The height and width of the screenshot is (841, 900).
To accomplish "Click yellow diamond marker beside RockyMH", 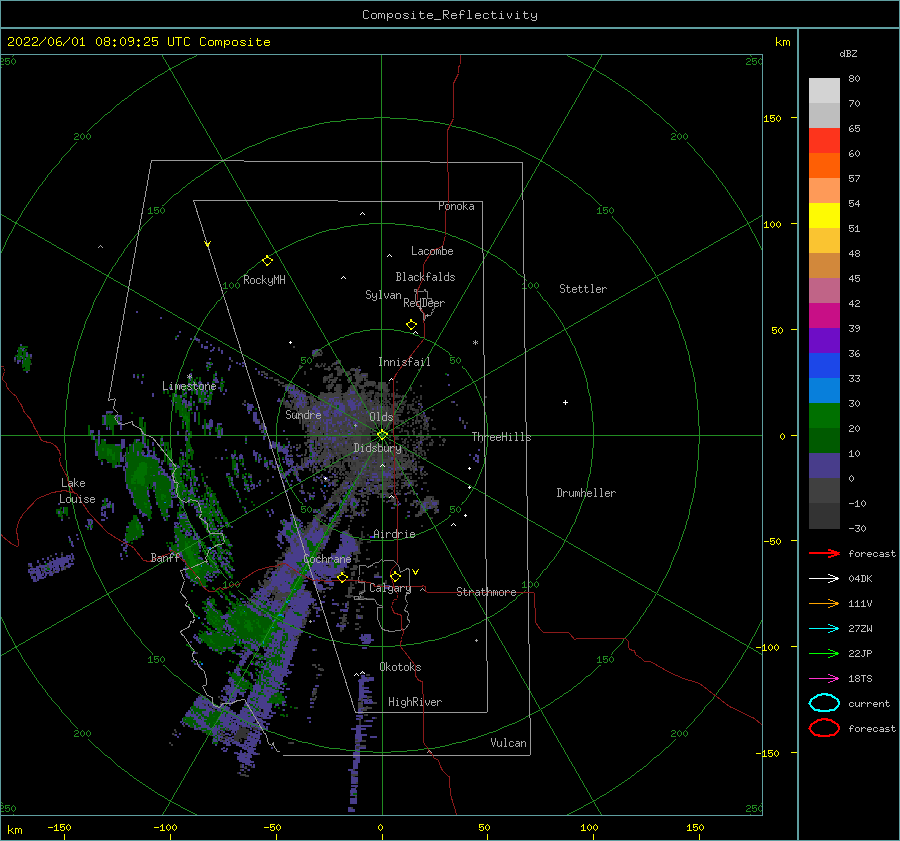I will click(x=267, y=261).
